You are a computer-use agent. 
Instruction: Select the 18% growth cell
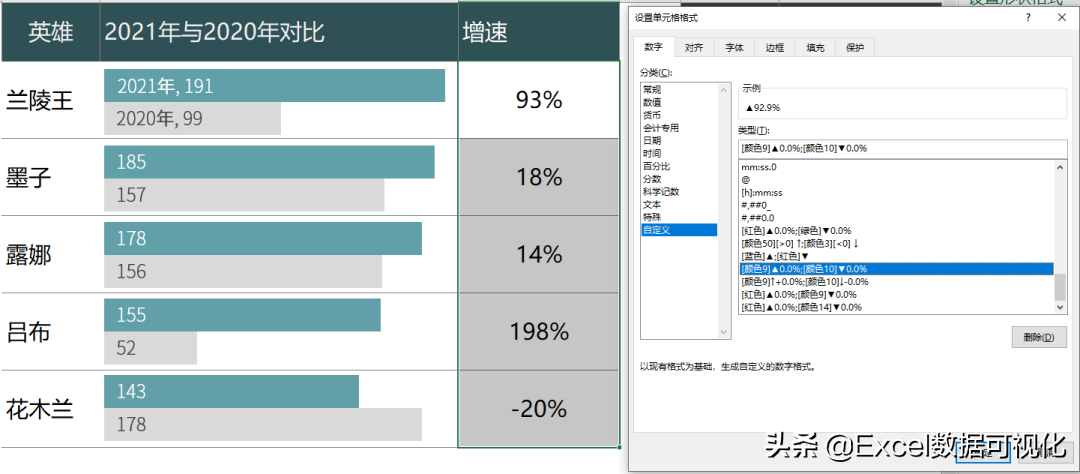point(539,178)
